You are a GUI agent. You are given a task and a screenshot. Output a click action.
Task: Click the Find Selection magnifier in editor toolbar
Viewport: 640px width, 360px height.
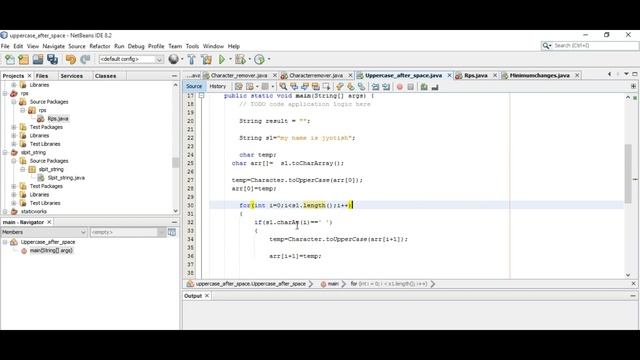click(x=283, y=87)
